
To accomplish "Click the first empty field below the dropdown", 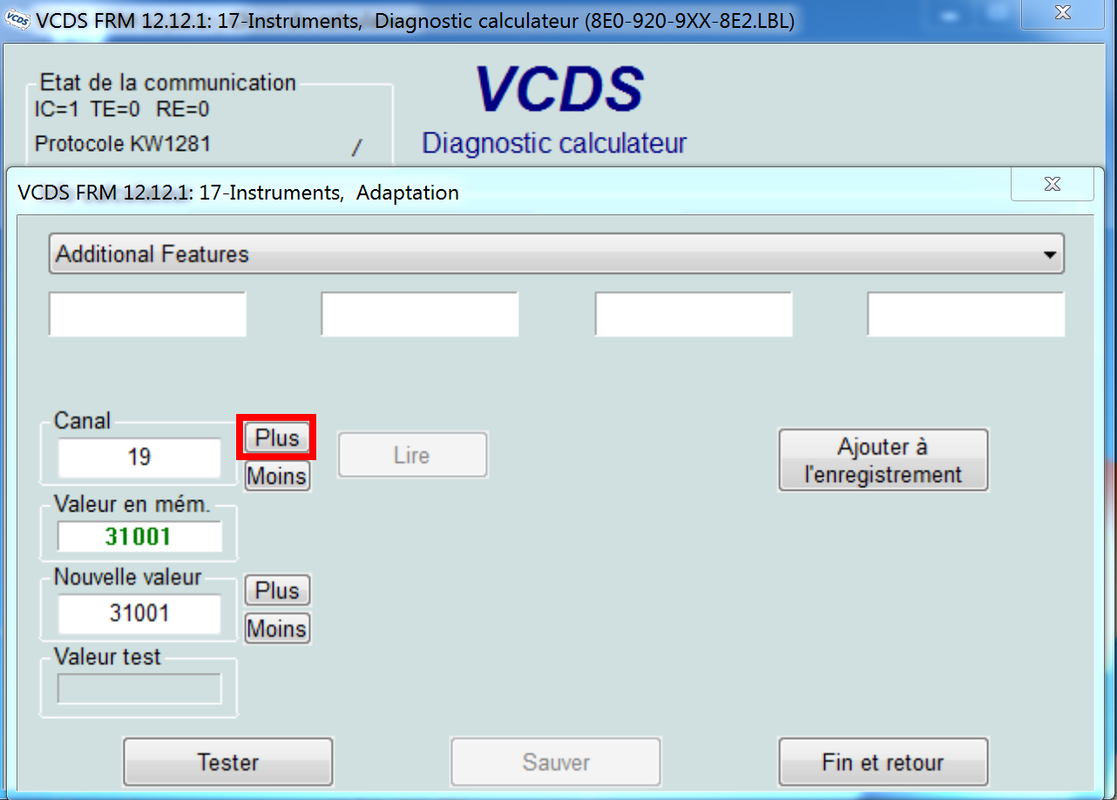I will click(x=147, y=315).
